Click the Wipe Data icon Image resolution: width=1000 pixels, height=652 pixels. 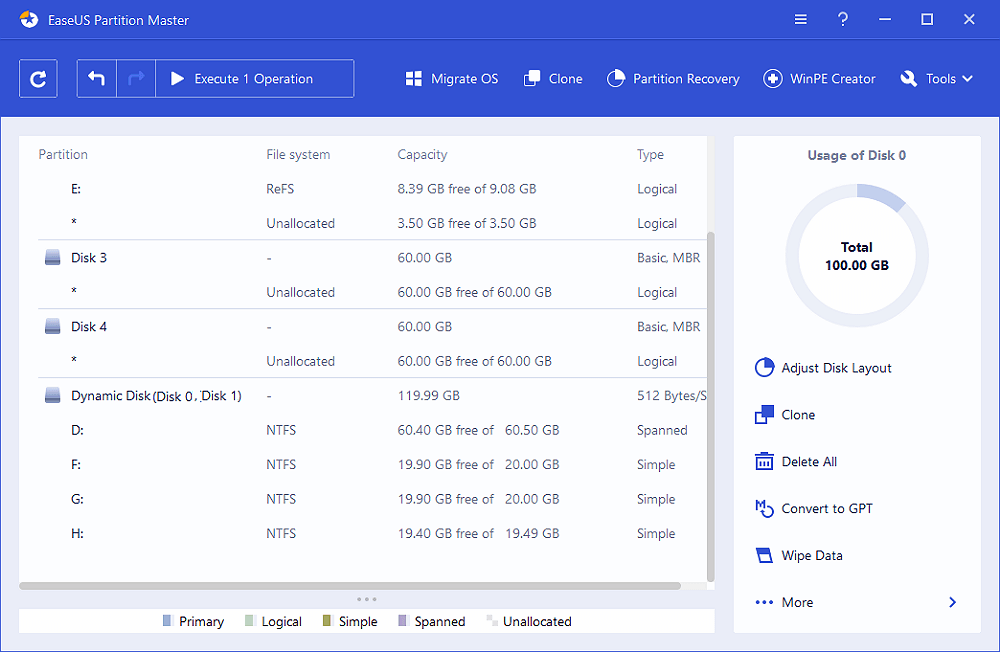[764, 556]
